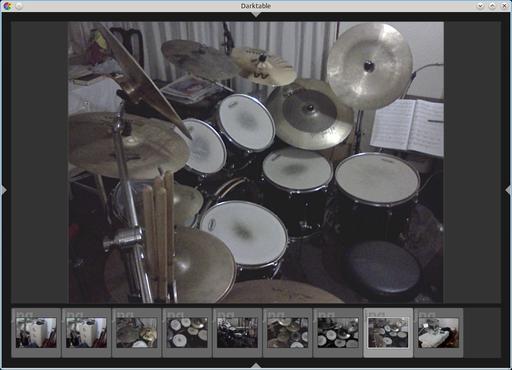Expand the left side panel arrow
512x370 pixels.
(4, 190)
